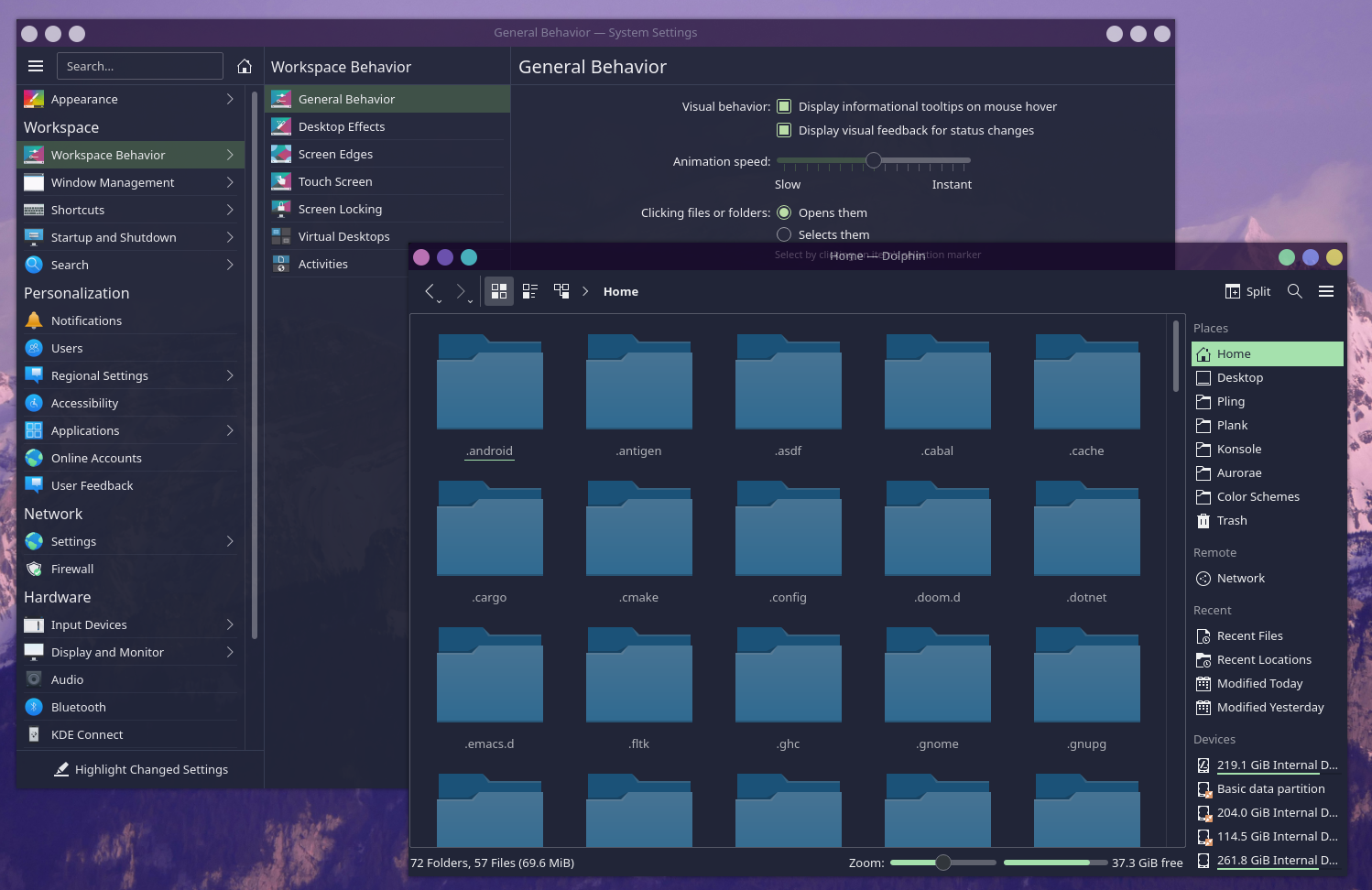
Task: Open Screen Edges page
Action: click(x=387, y=154)
